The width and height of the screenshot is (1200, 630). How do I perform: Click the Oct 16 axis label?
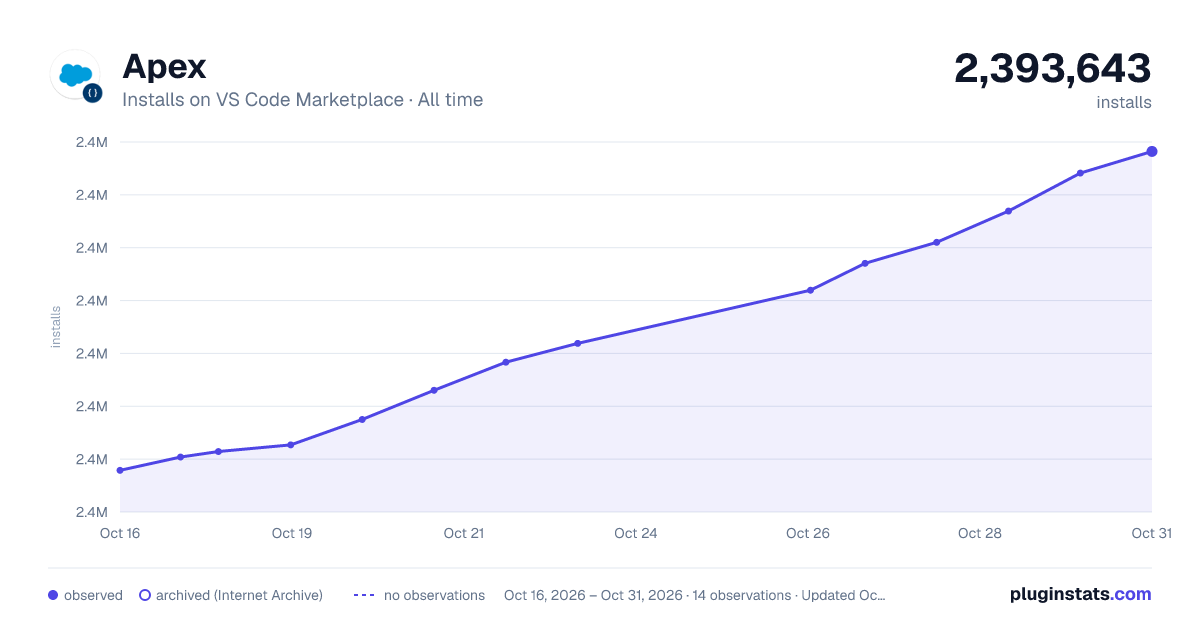click(x=120, y=533)
